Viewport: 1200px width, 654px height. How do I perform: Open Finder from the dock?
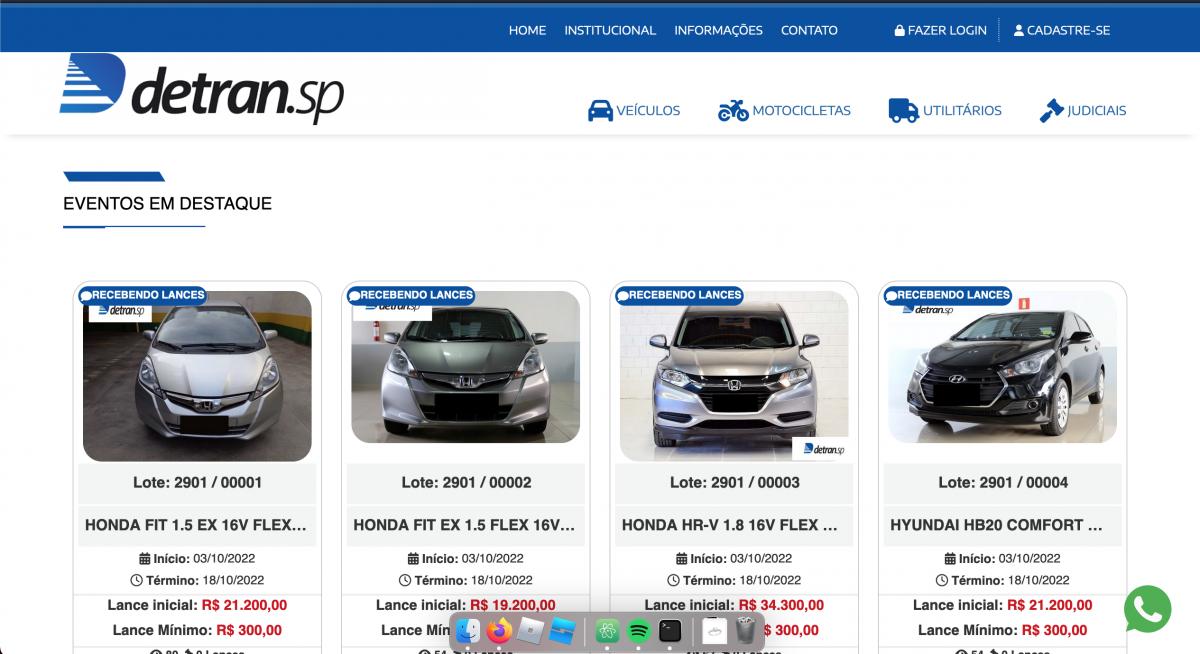[468, 631]
